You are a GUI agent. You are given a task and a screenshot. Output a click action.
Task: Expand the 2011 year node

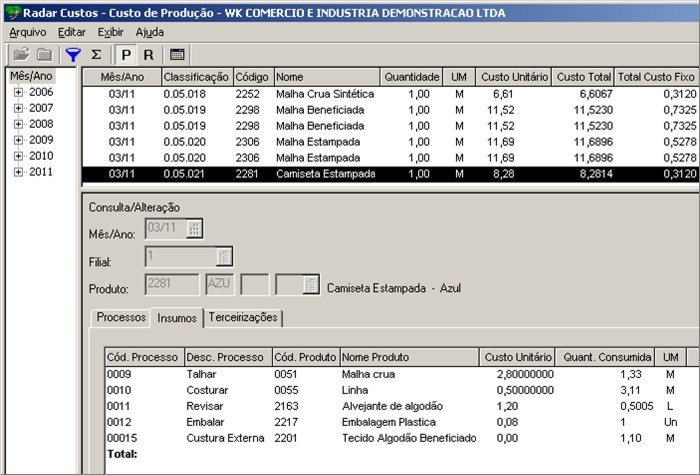18,172
